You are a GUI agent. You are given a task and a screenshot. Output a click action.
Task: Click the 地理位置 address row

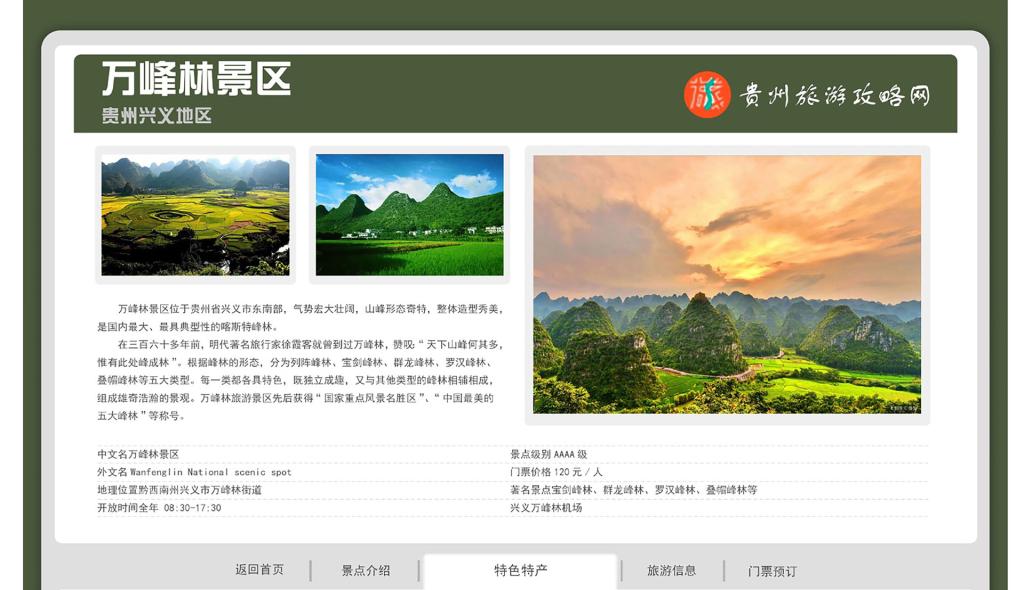179,490
